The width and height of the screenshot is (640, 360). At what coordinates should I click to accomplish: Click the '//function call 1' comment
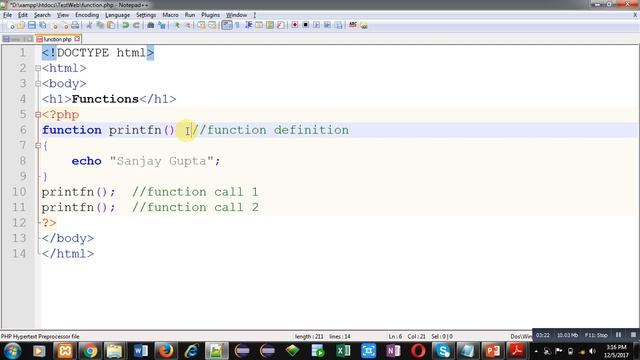pyautogui.click(x=195, y=192)
